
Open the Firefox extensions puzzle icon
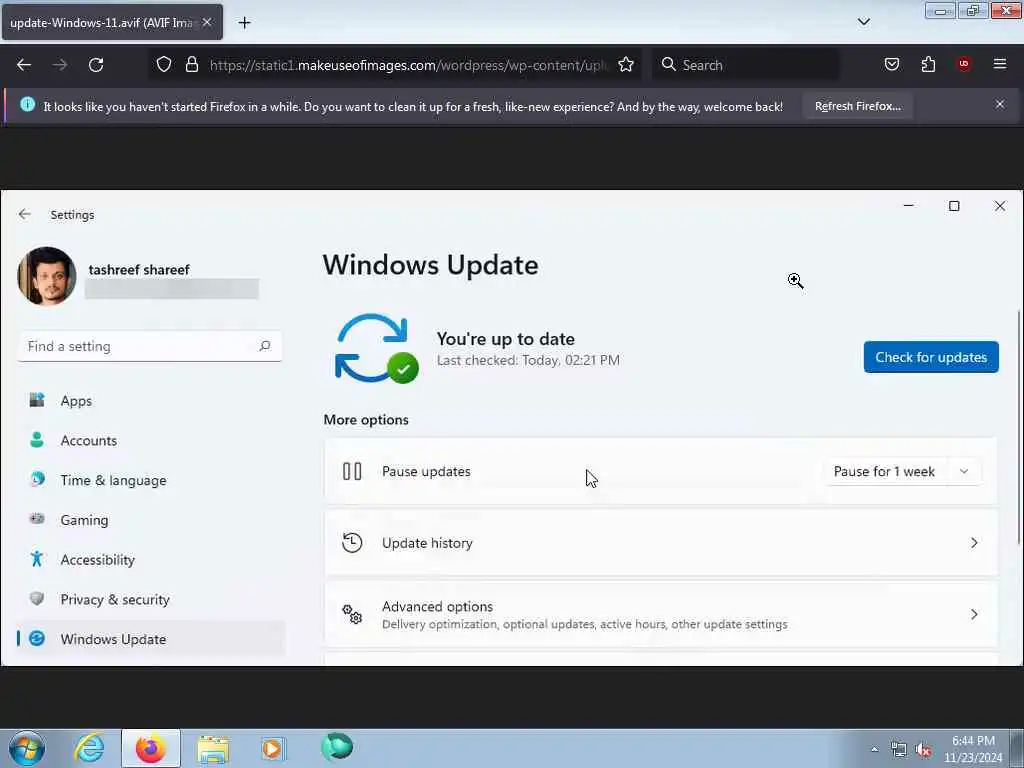(928, 64)
